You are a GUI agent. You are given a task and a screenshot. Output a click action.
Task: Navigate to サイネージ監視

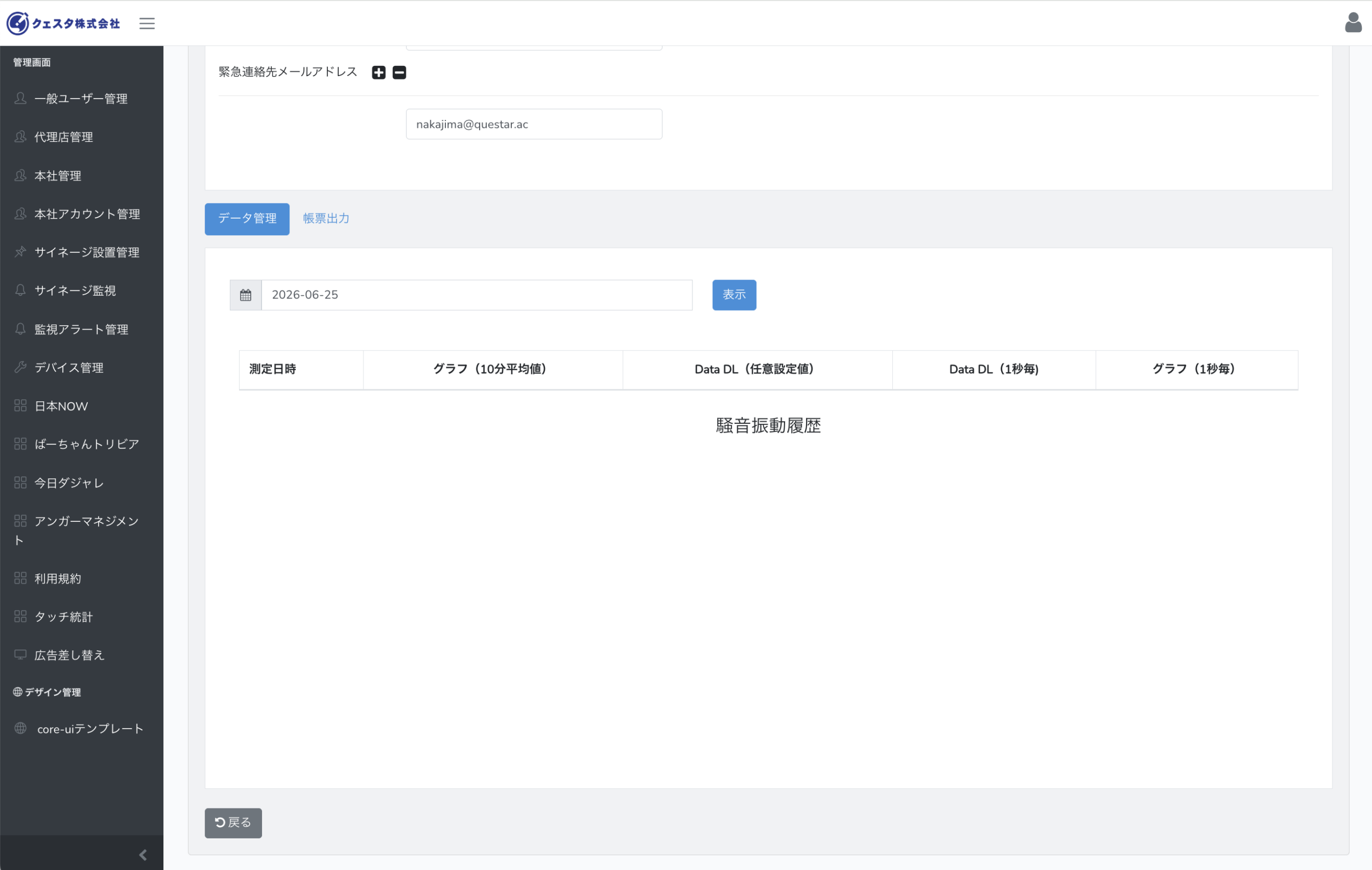(x=81, y=290)
